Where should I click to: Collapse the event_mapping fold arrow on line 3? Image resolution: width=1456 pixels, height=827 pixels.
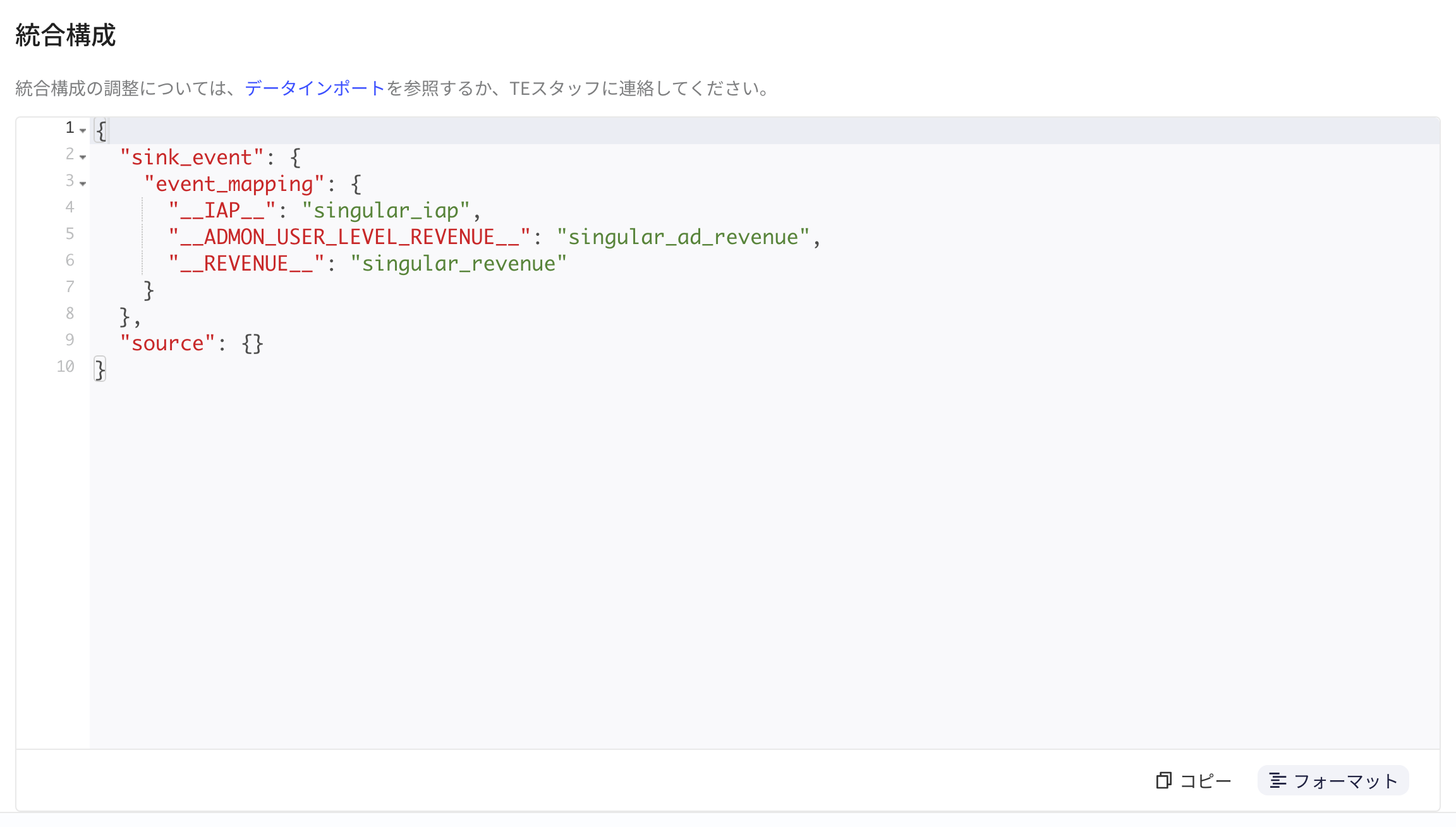pos(83,183)
